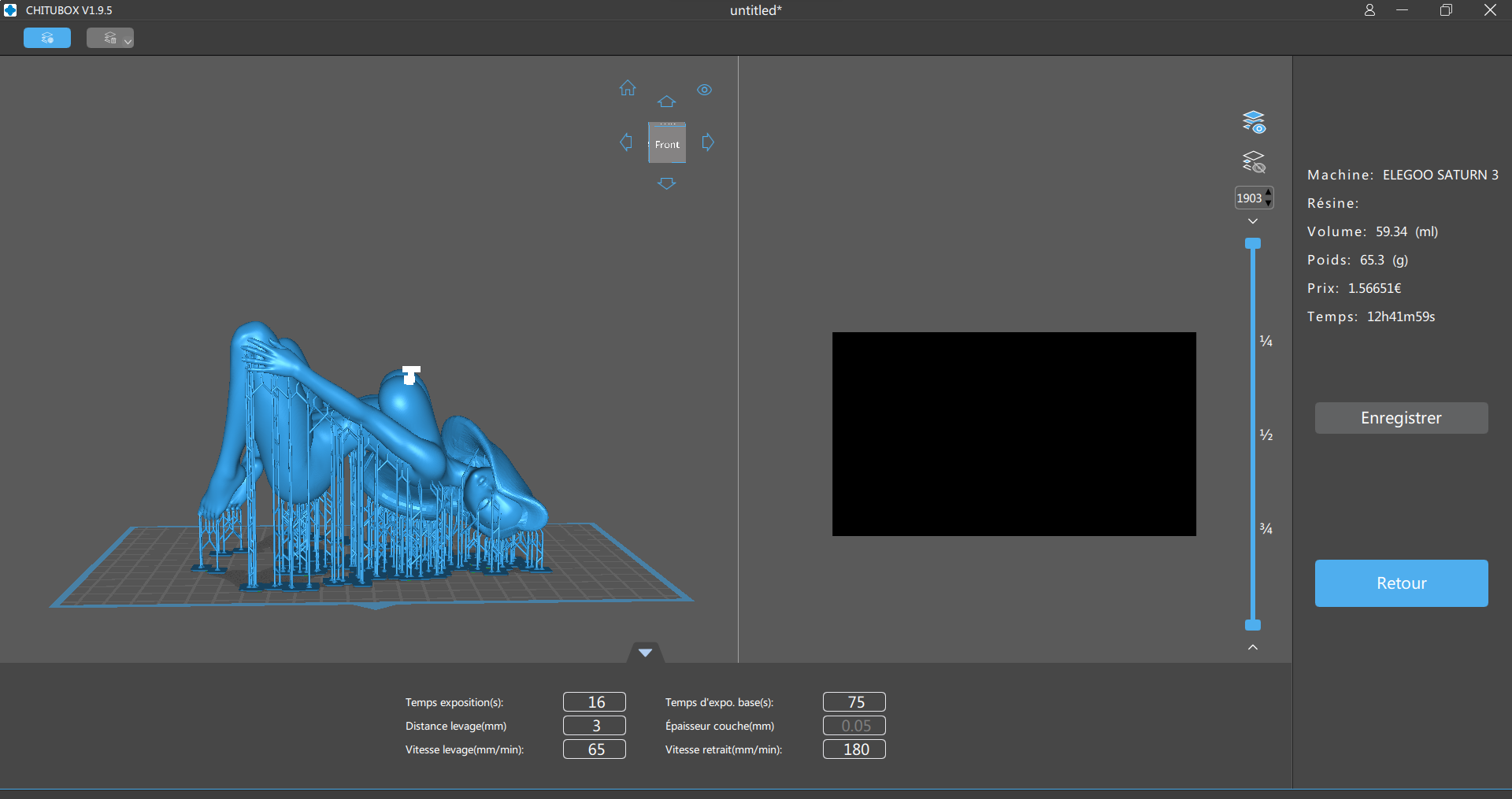Step layer up with chevron under slider
The width and height of the screenshot is (1512, 799).
(1253, 647)
